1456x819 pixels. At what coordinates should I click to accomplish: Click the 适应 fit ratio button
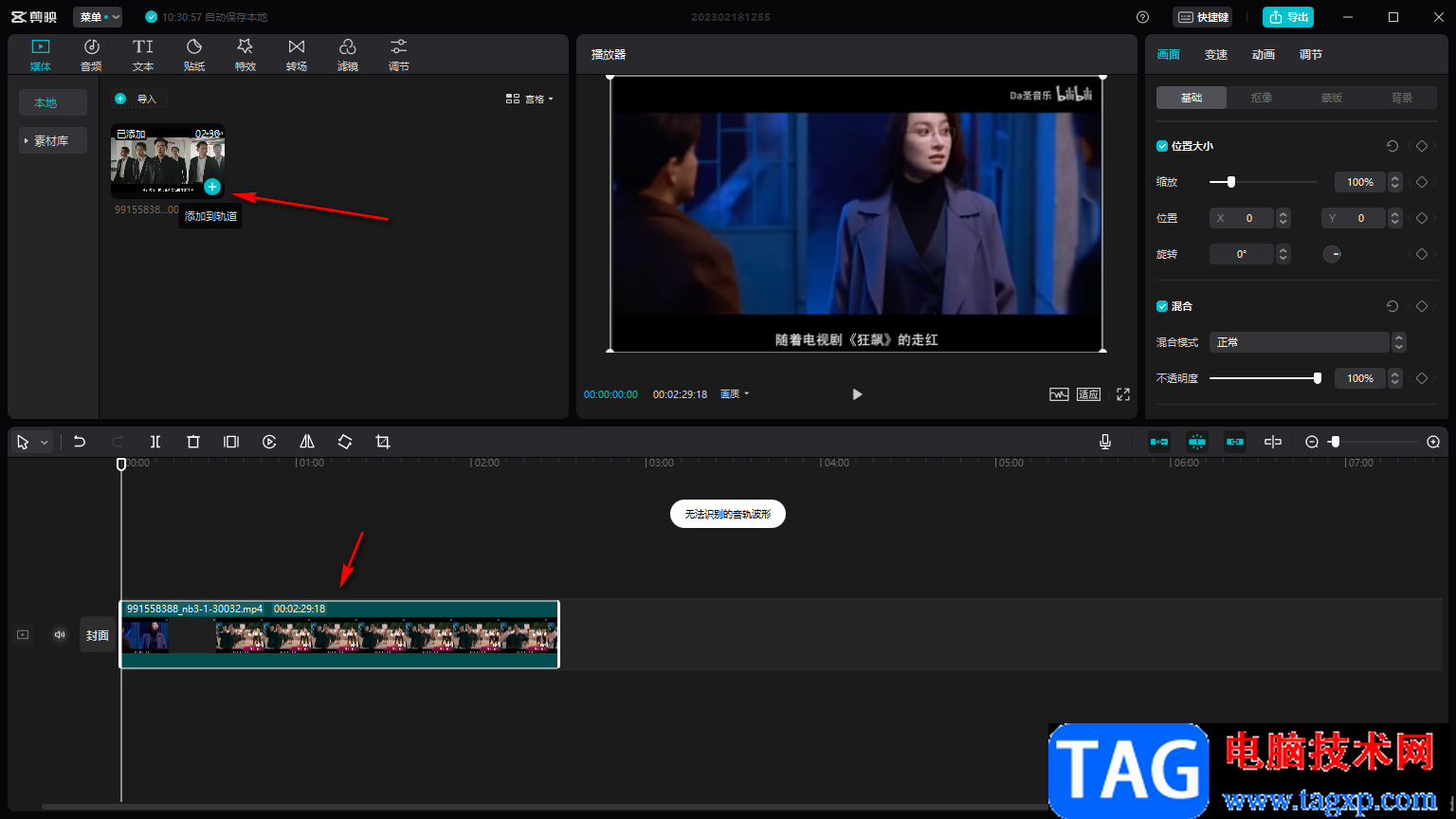(x=1088, y=394)
